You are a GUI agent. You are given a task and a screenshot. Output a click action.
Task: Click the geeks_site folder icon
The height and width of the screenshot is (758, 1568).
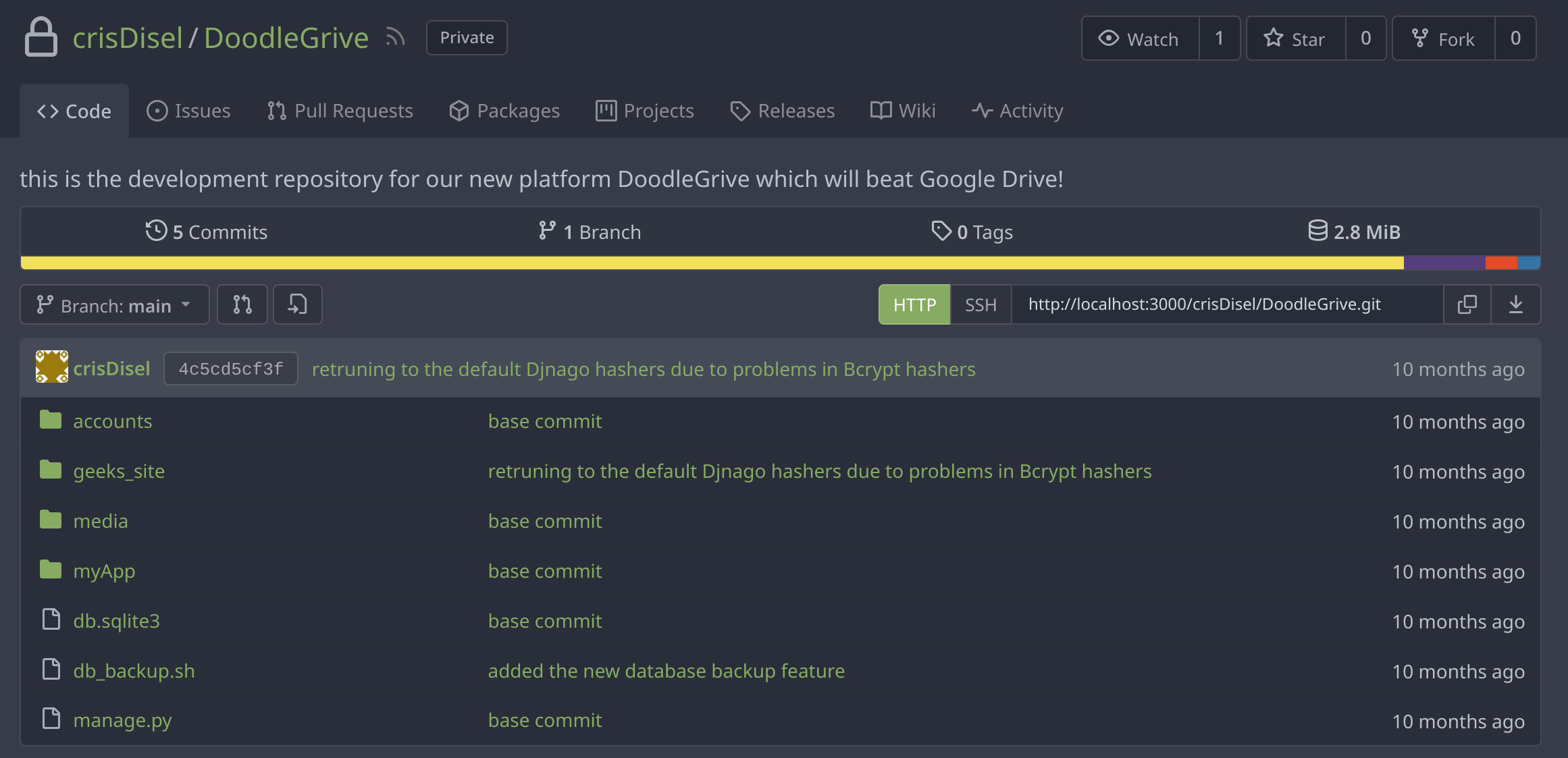point(51,470)
